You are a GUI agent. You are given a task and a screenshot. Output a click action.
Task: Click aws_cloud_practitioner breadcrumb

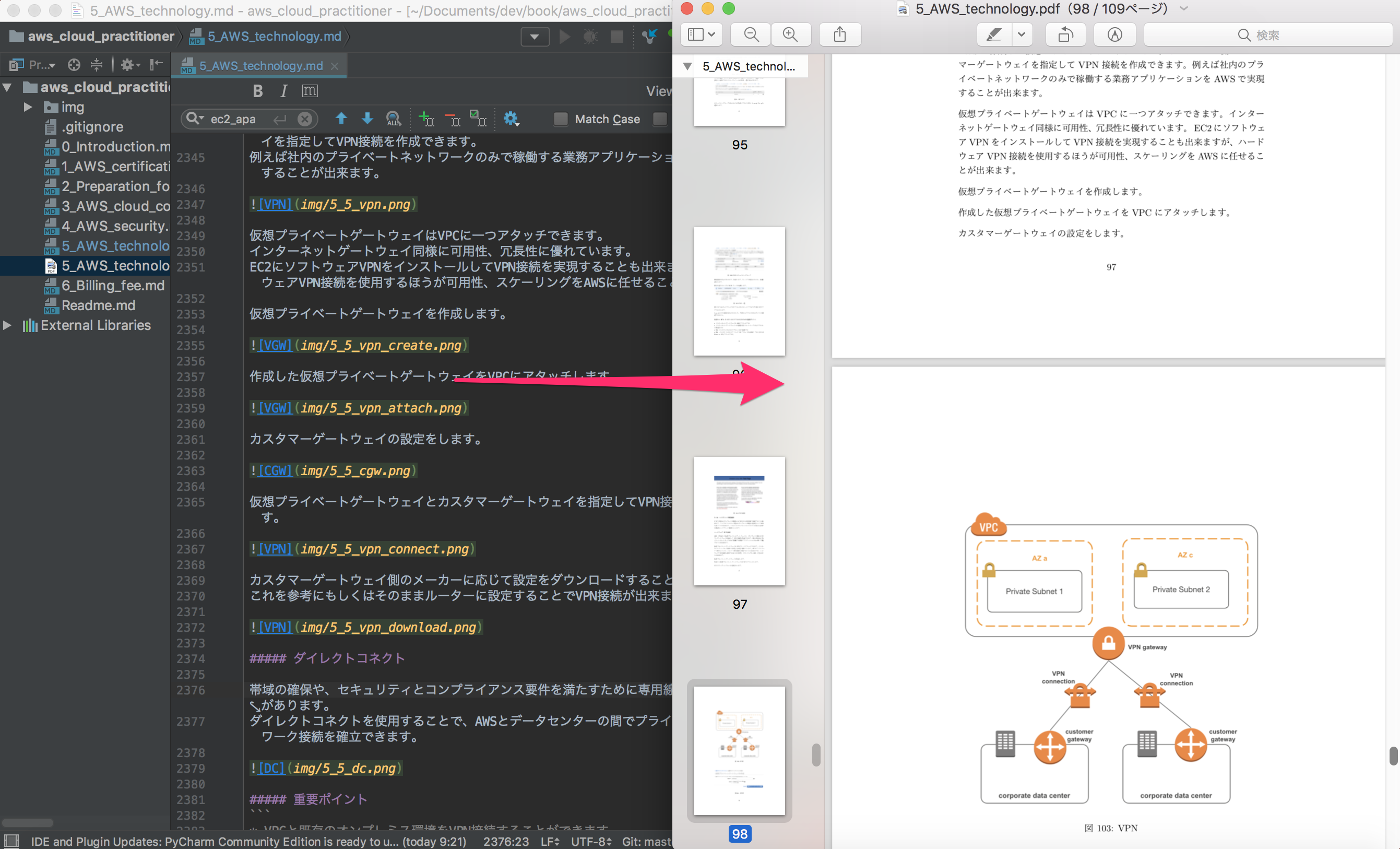click(x=92, y=37)
